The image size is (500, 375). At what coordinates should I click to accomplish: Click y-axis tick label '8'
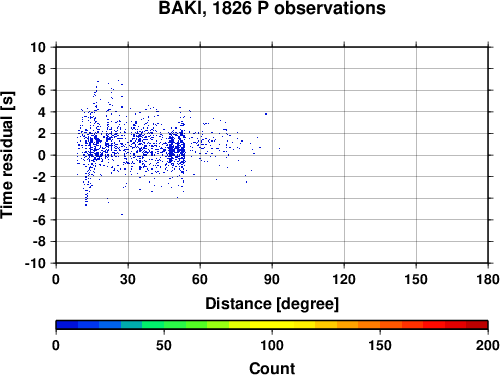coord(42,69)
